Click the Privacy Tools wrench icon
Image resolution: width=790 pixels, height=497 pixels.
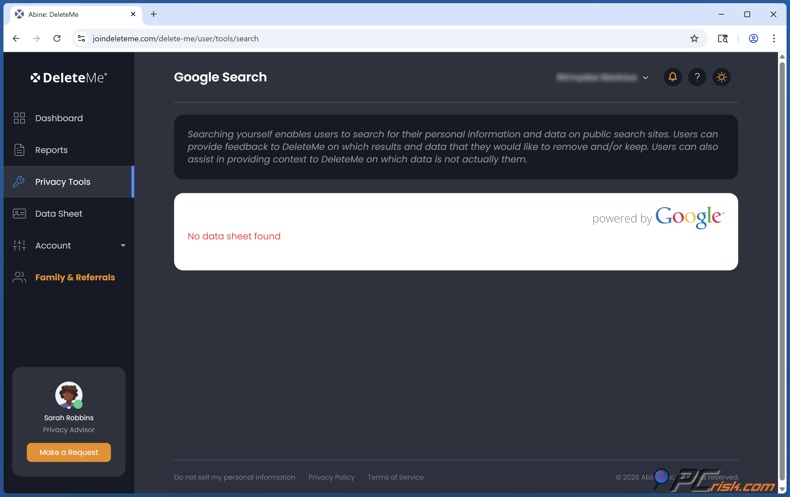pos(19,182)
